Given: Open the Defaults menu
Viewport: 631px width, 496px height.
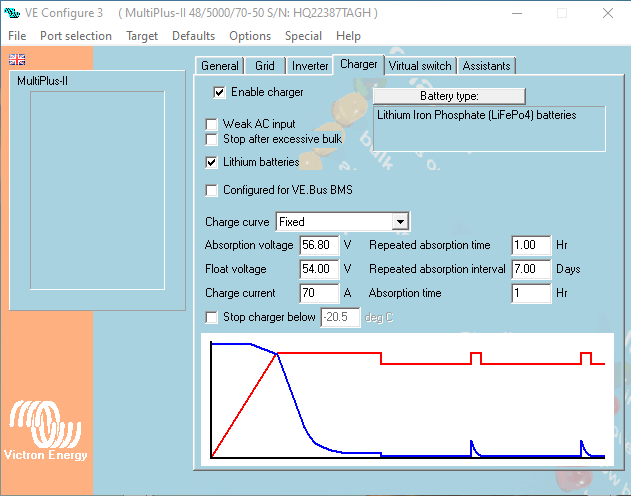Looking at the screenshot, I should pos(193,36).
